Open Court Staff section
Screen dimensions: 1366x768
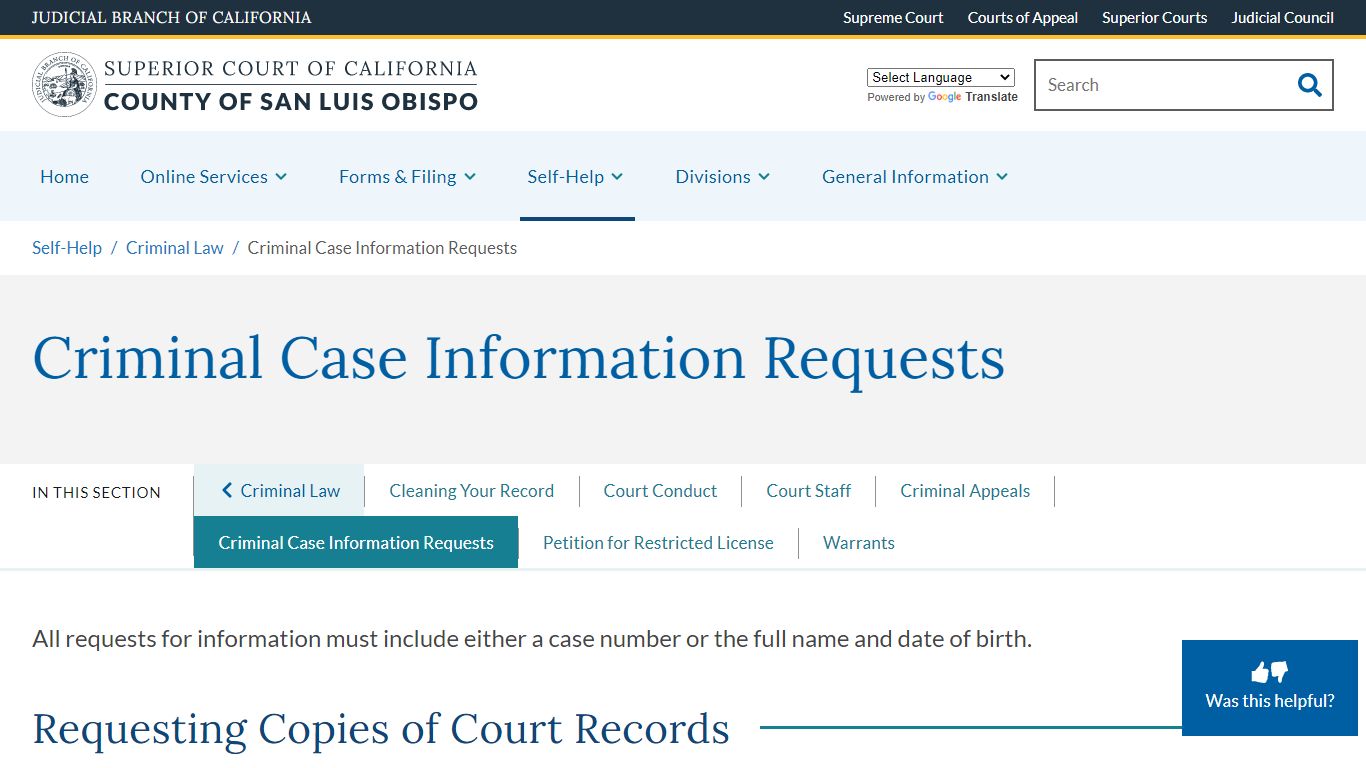click(808, 491)
